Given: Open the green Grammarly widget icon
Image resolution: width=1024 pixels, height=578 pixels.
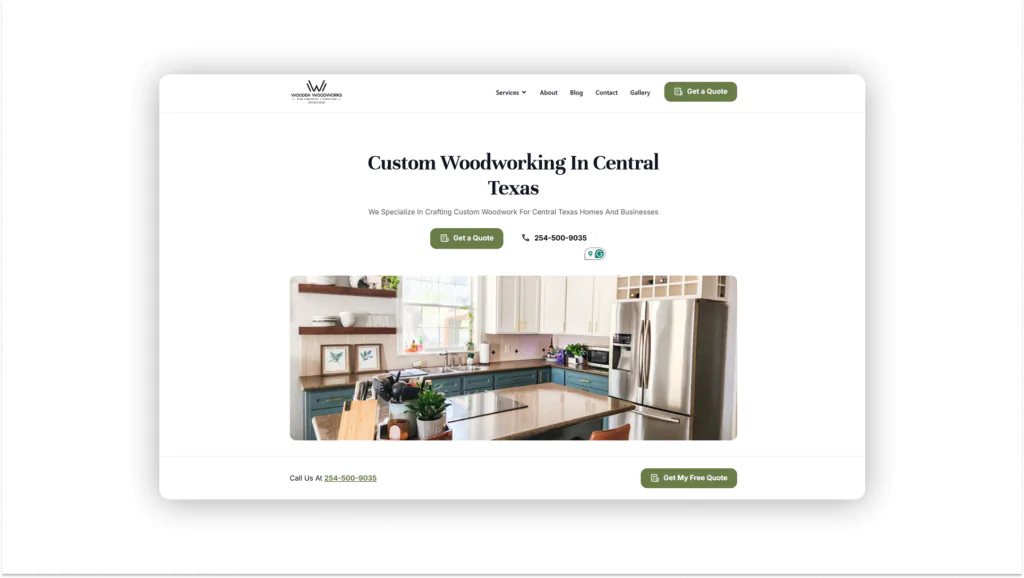Looking at the screenshot, I should pyautogui.click(x=600, y=254).
